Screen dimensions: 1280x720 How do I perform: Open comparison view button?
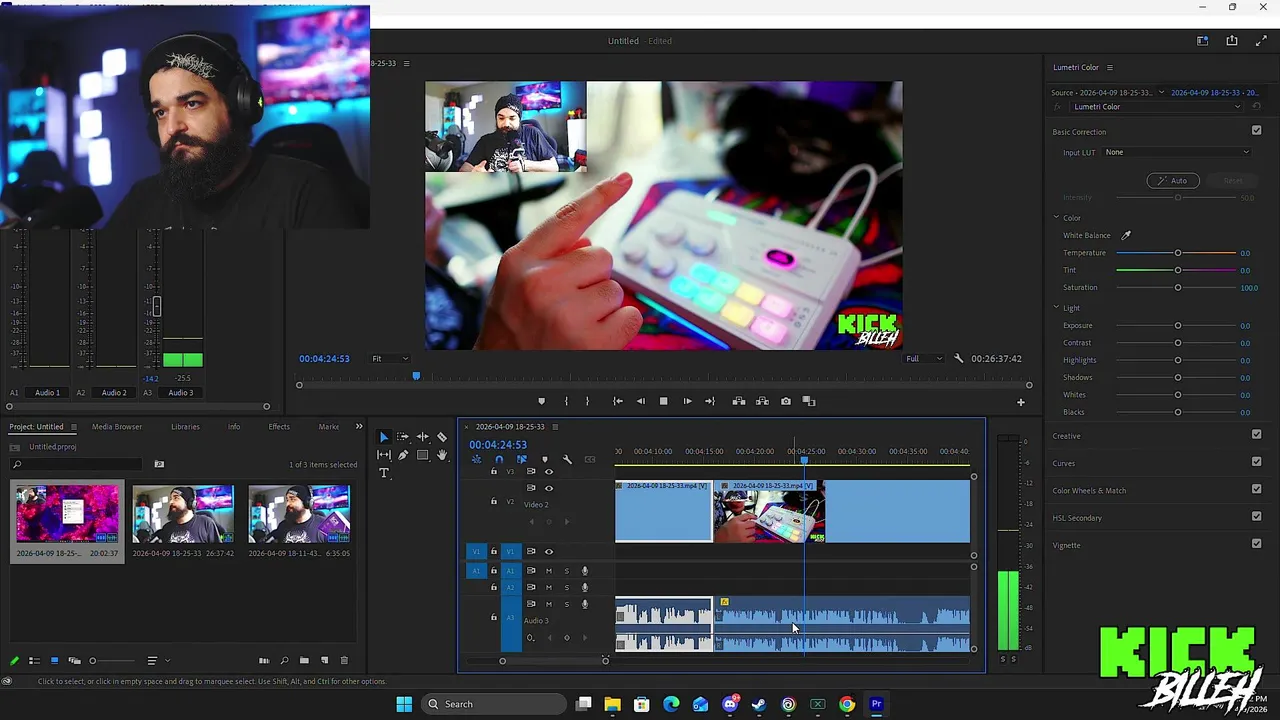pyautogui.click(x=809, y=401)
